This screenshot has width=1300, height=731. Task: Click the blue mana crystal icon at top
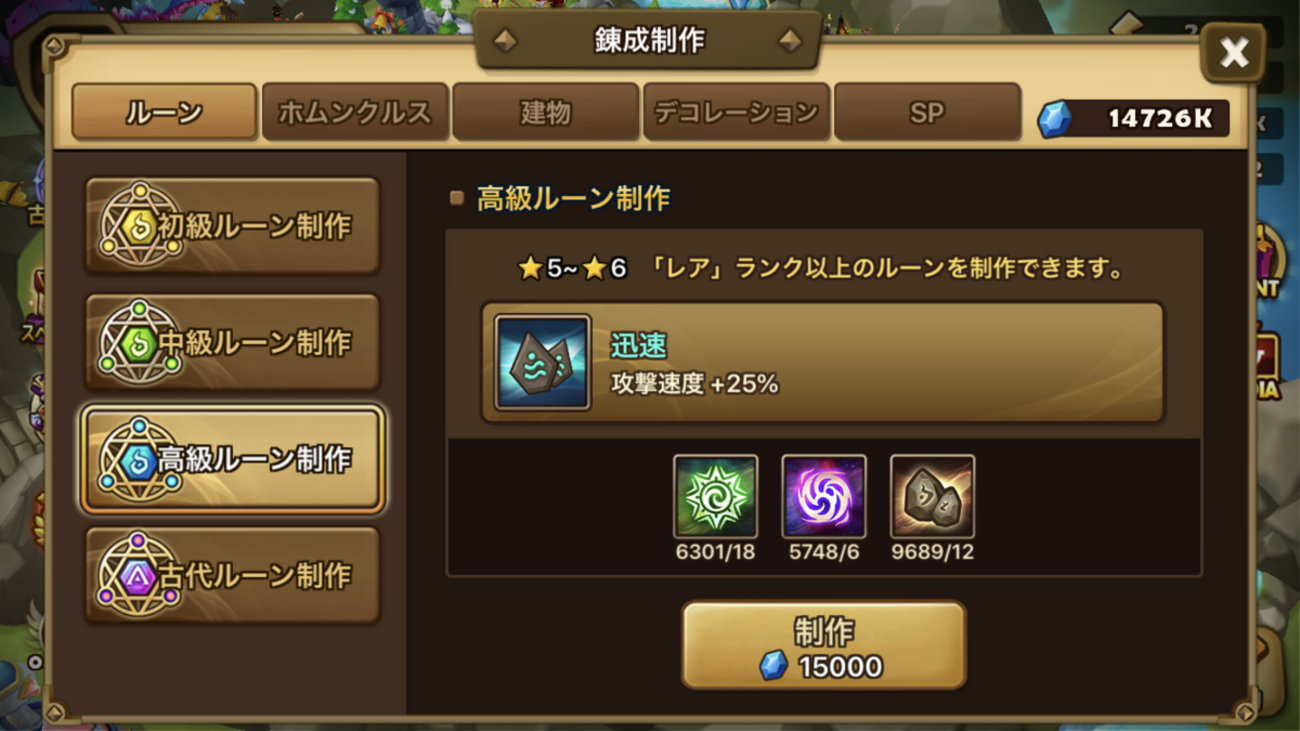pos(1053,119)
